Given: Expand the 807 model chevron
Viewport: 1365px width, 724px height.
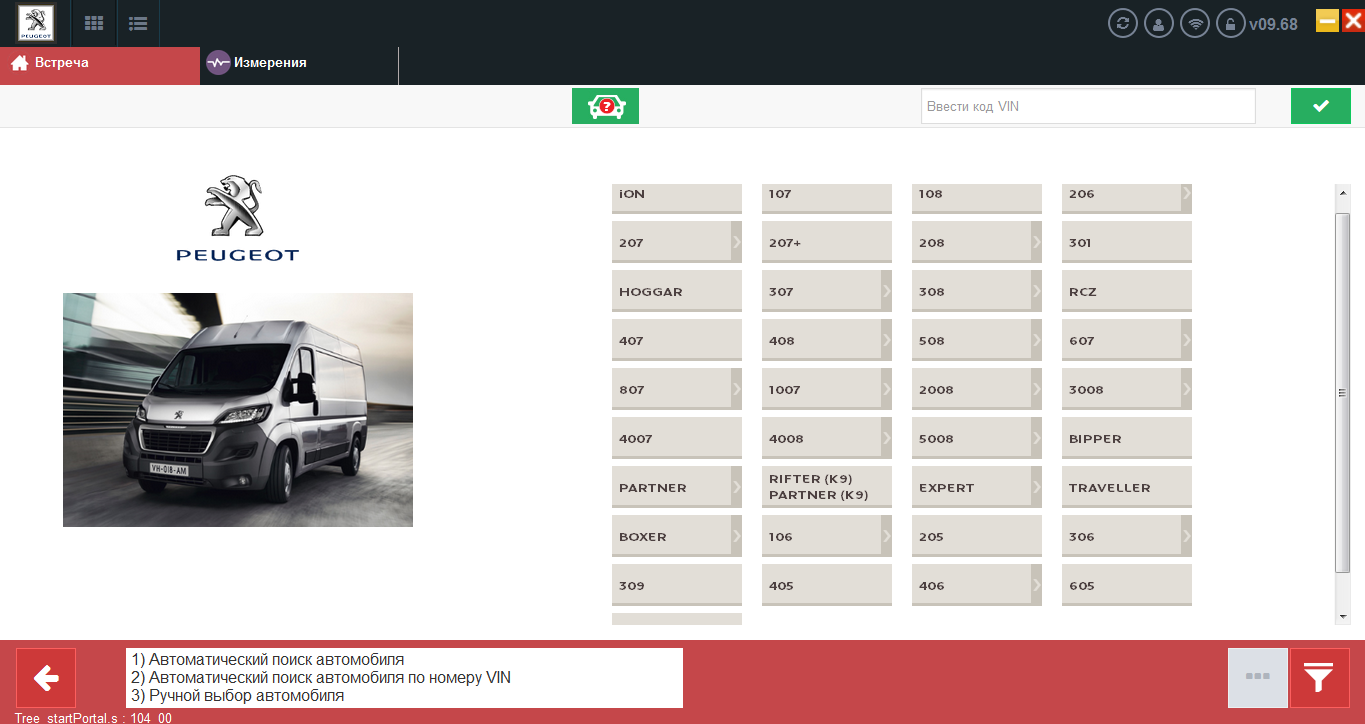Looking at the screenshot, I should (737, 389).
